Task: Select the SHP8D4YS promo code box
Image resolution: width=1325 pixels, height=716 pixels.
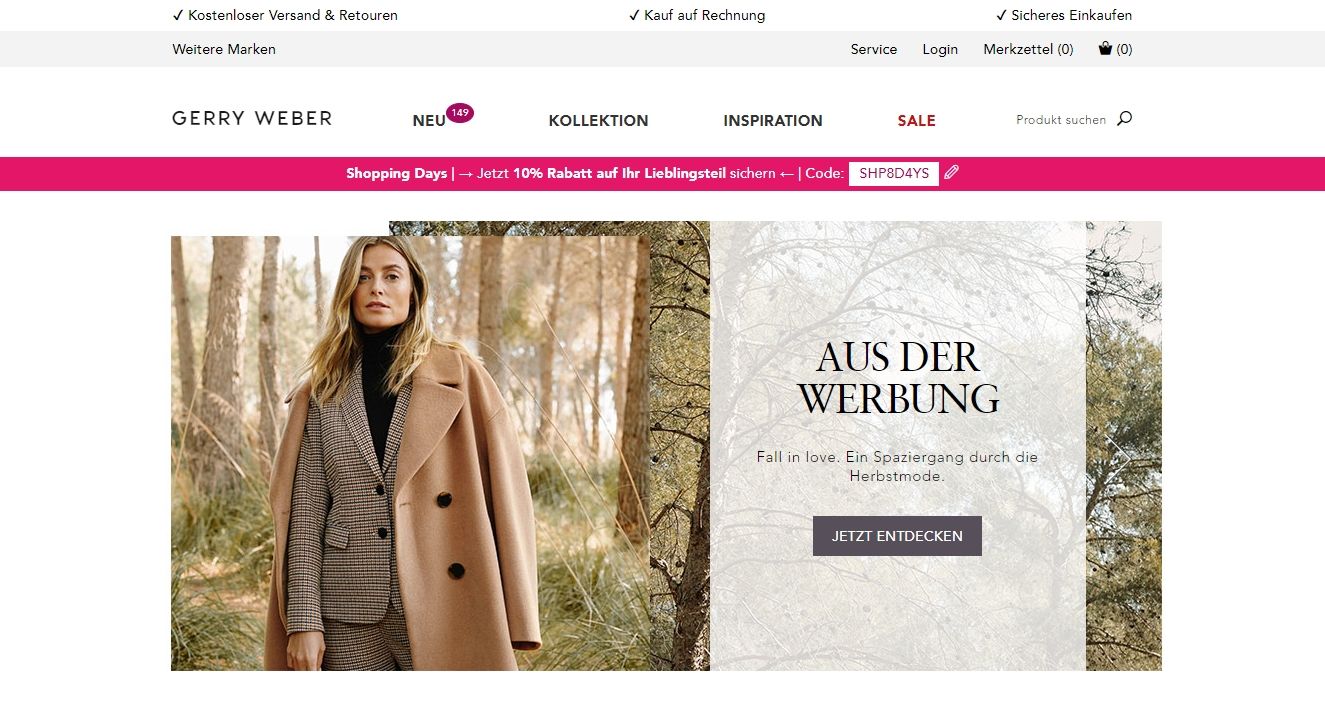Action: coord(894,173)
